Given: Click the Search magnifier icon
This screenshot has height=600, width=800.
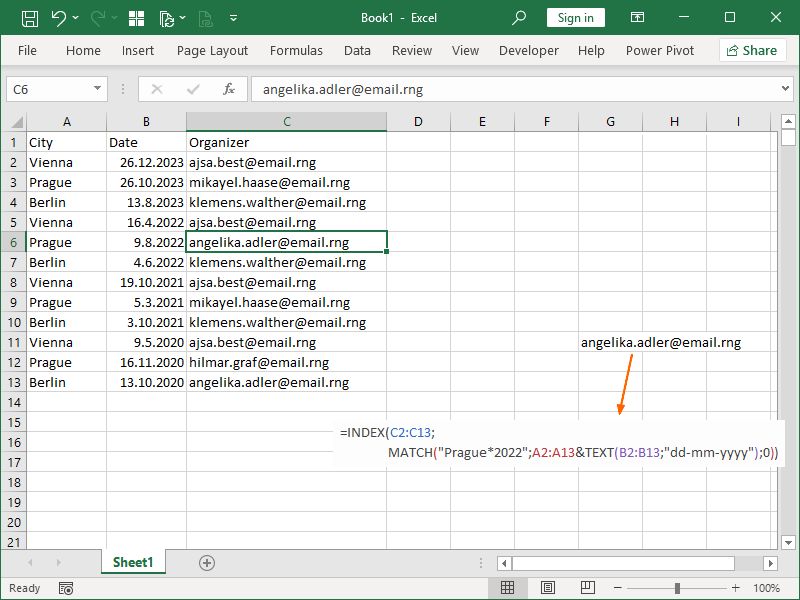Looking at the screenshot, I should click(519, 18).
